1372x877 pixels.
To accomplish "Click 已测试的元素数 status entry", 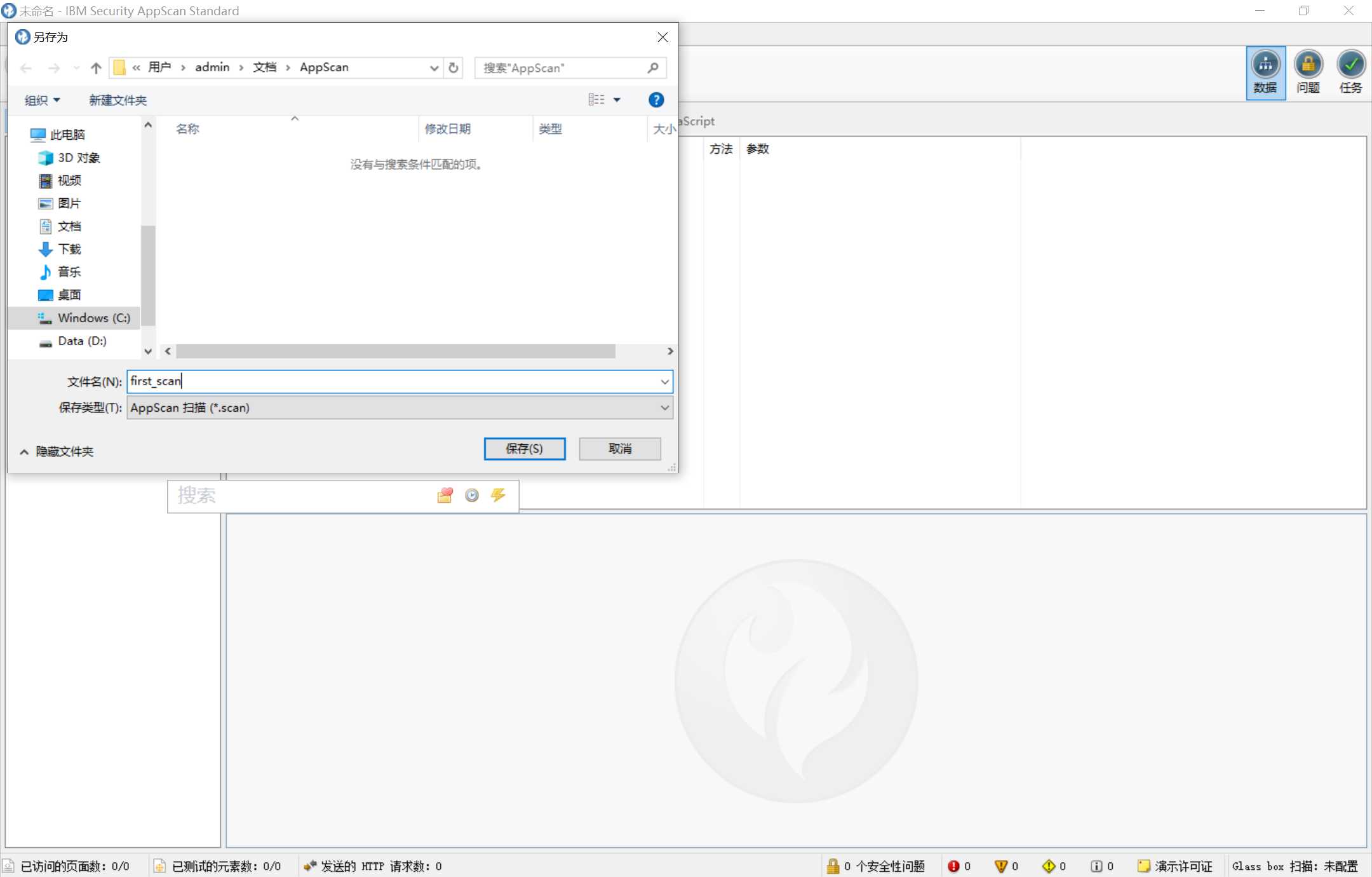I will (218, 866).
